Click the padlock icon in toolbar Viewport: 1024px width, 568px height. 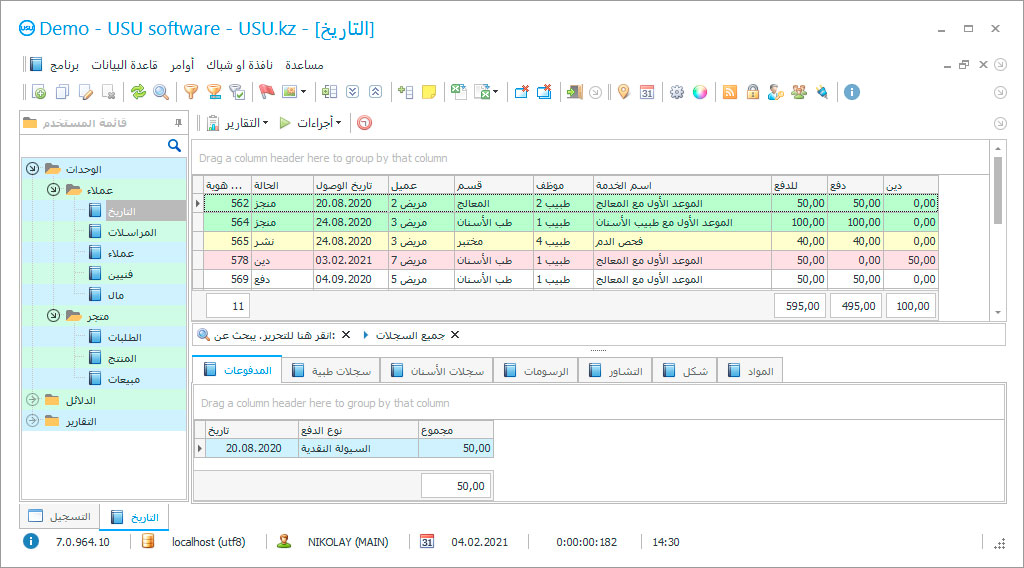752,92
